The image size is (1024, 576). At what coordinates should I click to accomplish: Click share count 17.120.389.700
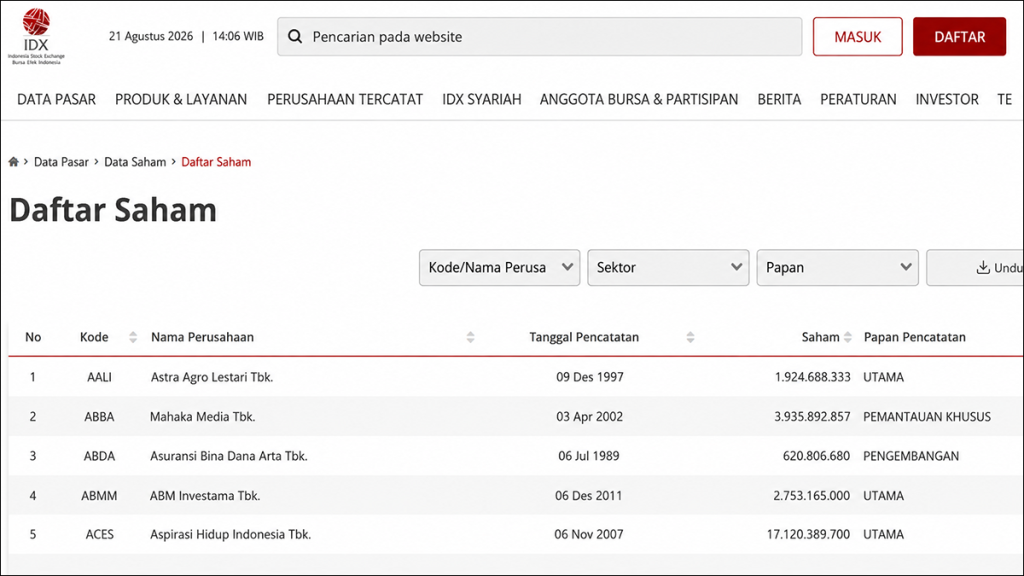[x=808, y=534]
